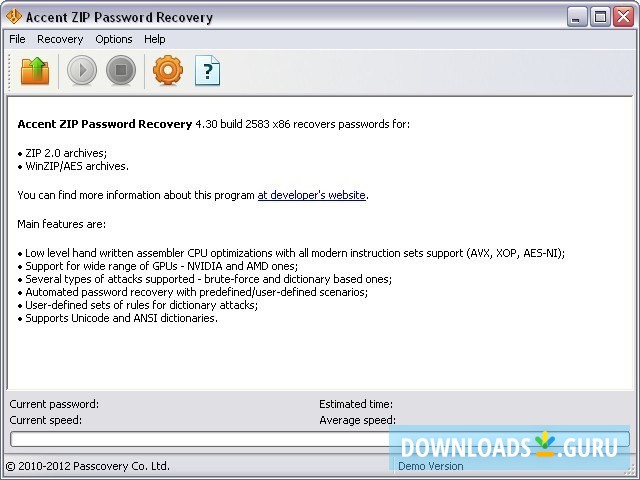Open the Options menu
Screen dimensions: 640x480
114,39
